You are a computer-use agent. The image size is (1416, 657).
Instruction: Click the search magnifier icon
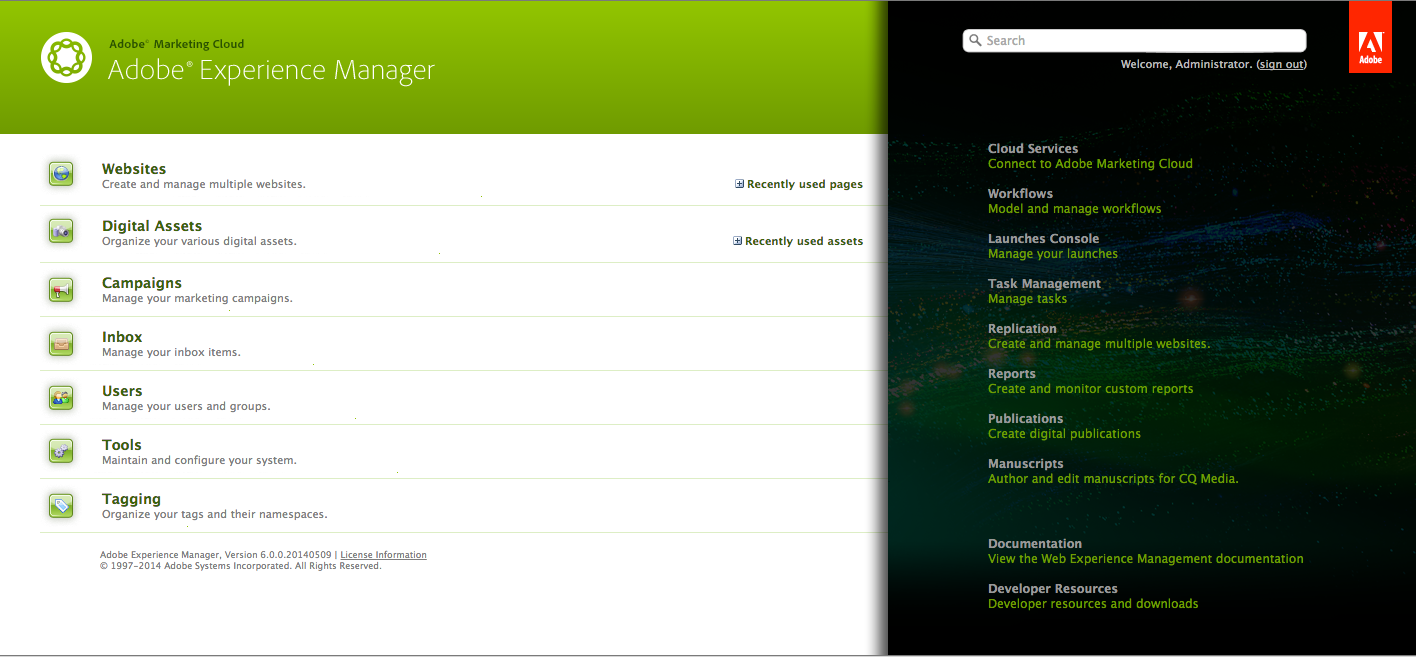(975, 41)
